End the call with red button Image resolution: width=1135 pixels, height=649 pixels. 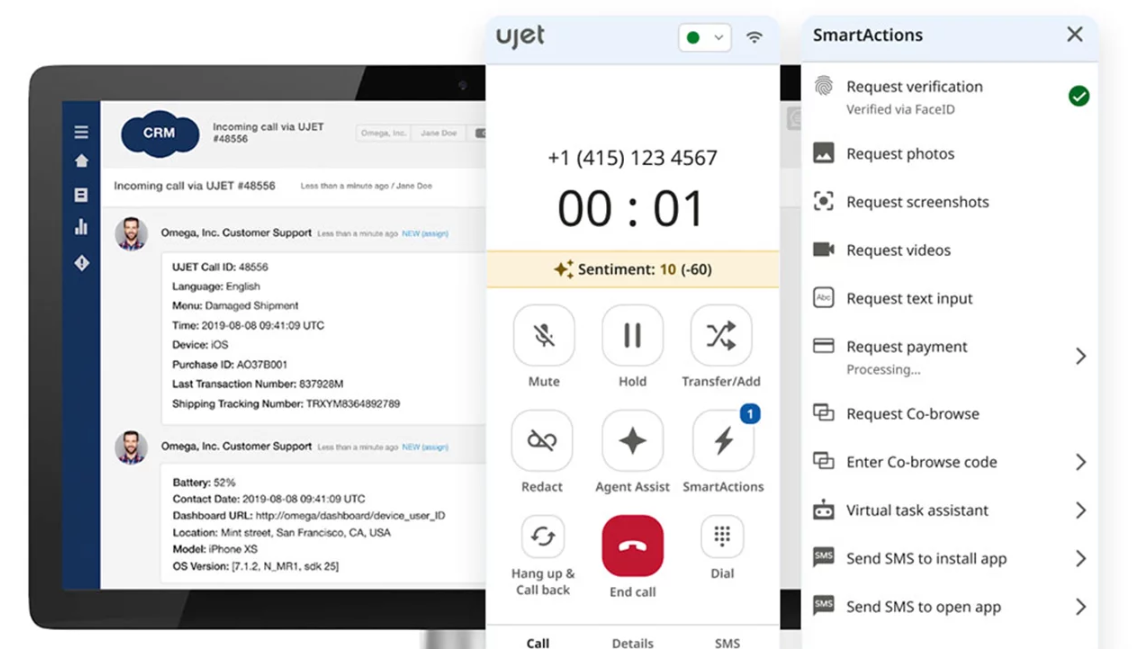[x=632, y=546]
